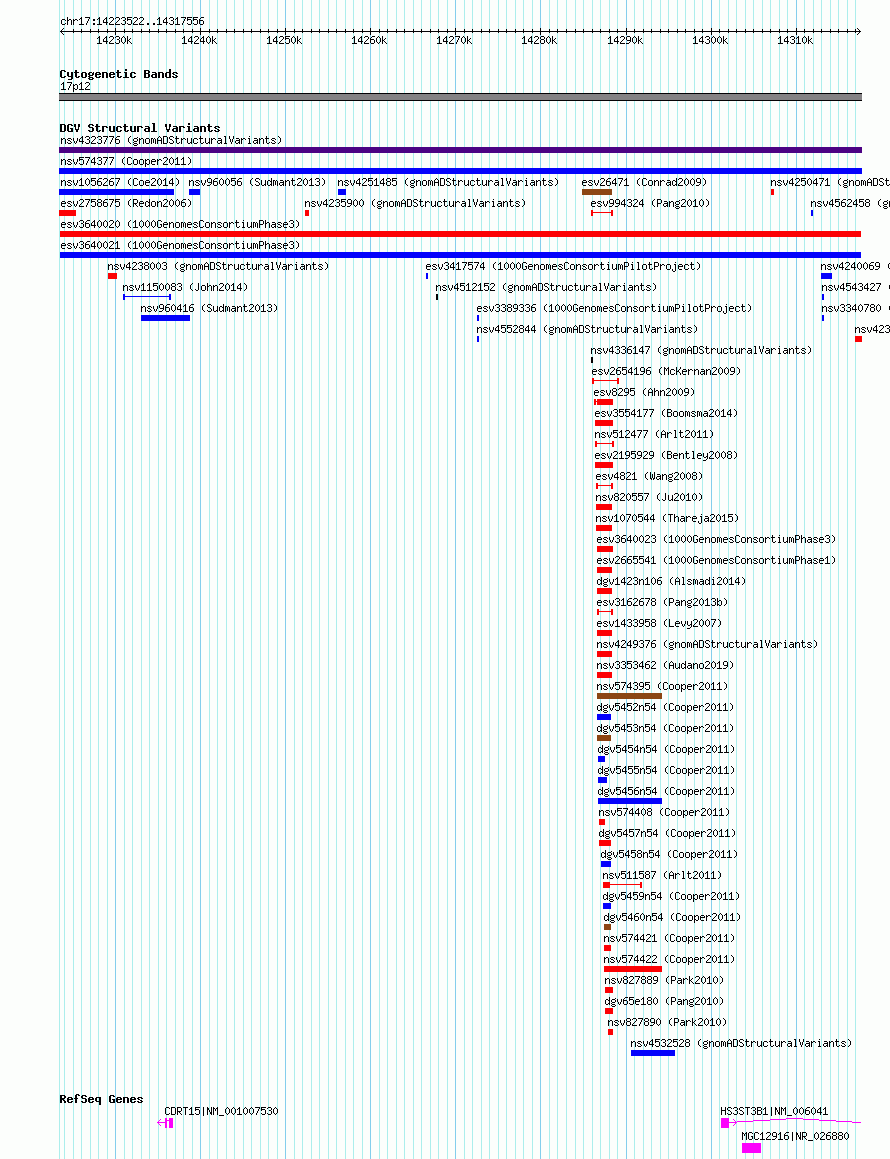
Task: Click esv3640021 1000Genomes Phase3 label
Action: (x=180, y=245)
